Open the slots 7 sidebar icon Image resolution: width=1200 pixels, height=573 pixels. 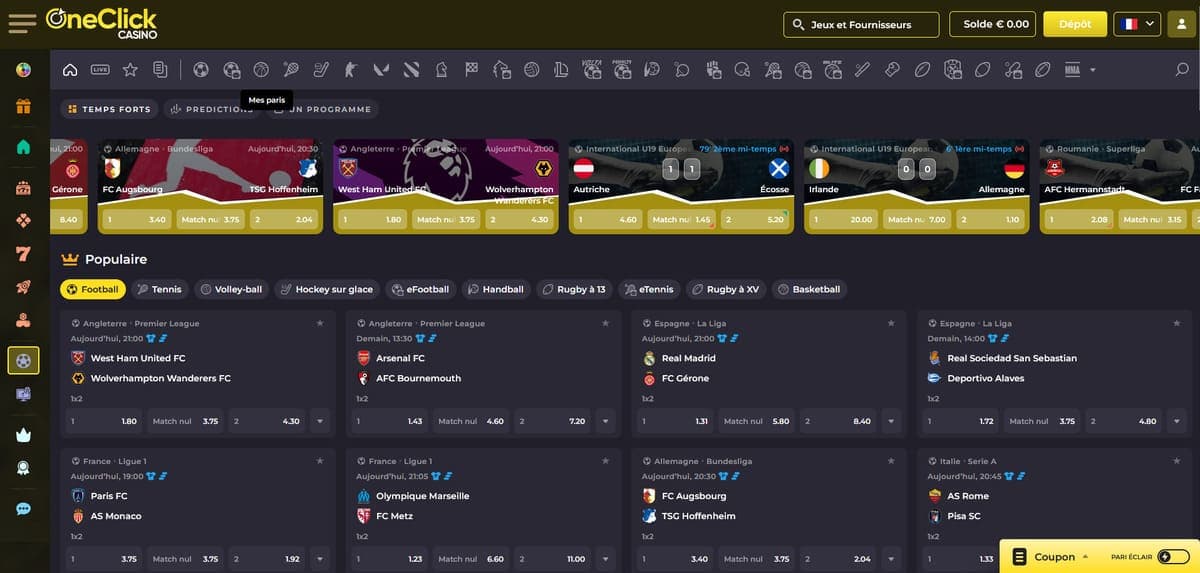(23, 254)
